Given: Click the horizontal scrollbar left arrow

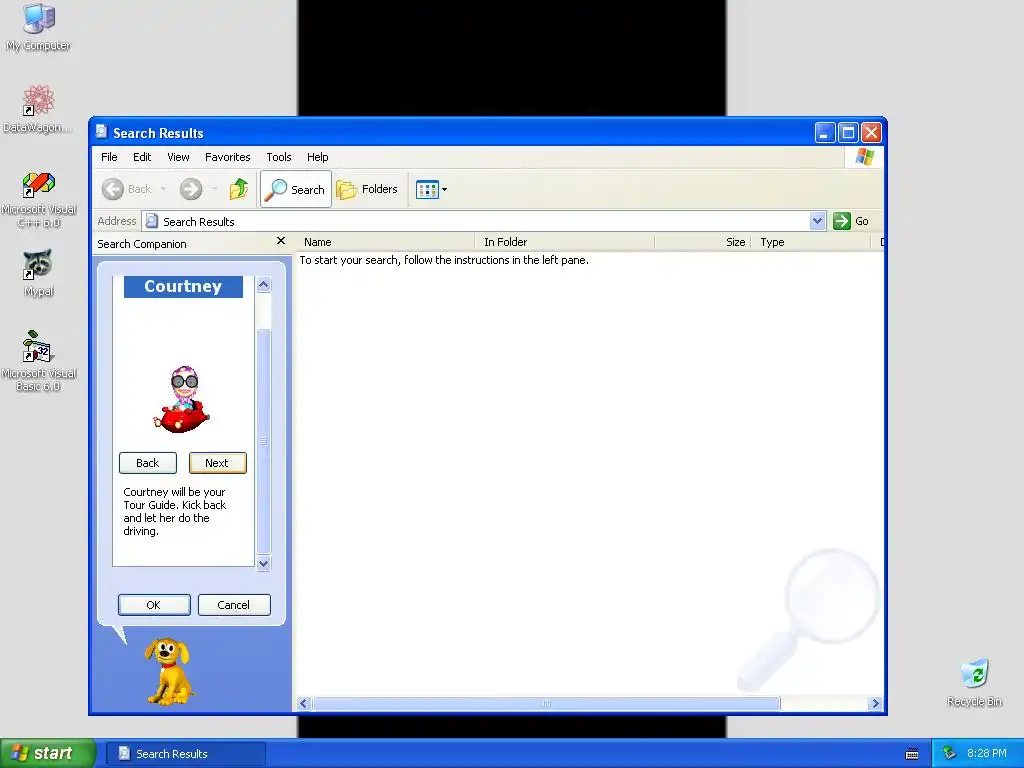Looking at the screenshot, I should (x=304, y=703).
